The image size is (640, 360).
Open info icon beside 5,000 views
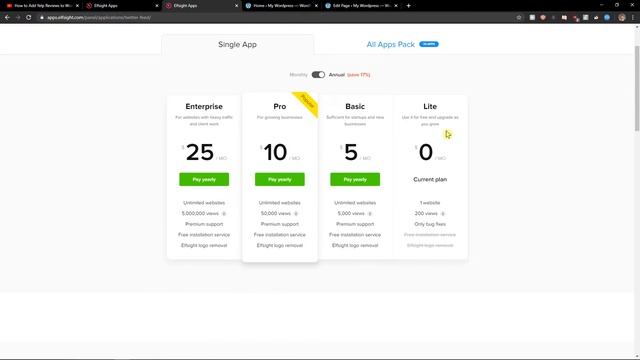(370, 213)
